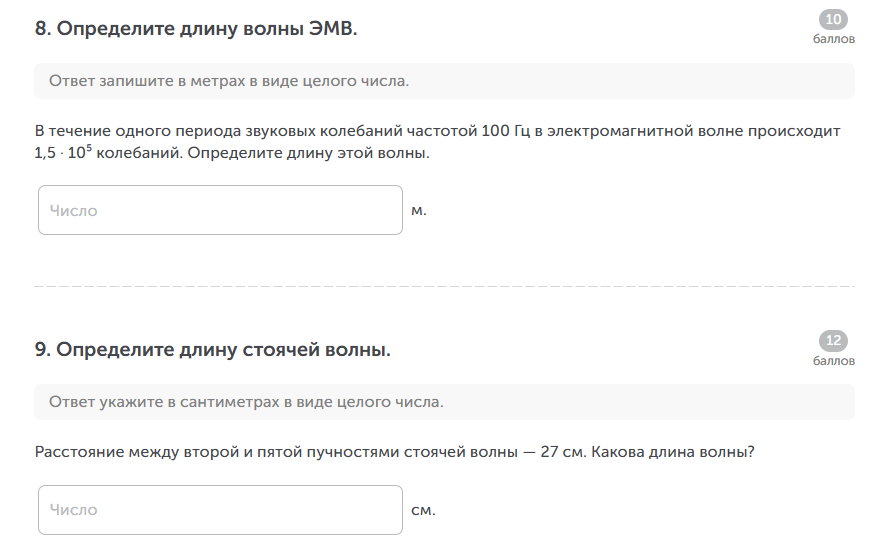Click the phrase "второй и пятой пучностями"
The width and height of the screenshot is (895, 558).
click(x=298, y=452)
